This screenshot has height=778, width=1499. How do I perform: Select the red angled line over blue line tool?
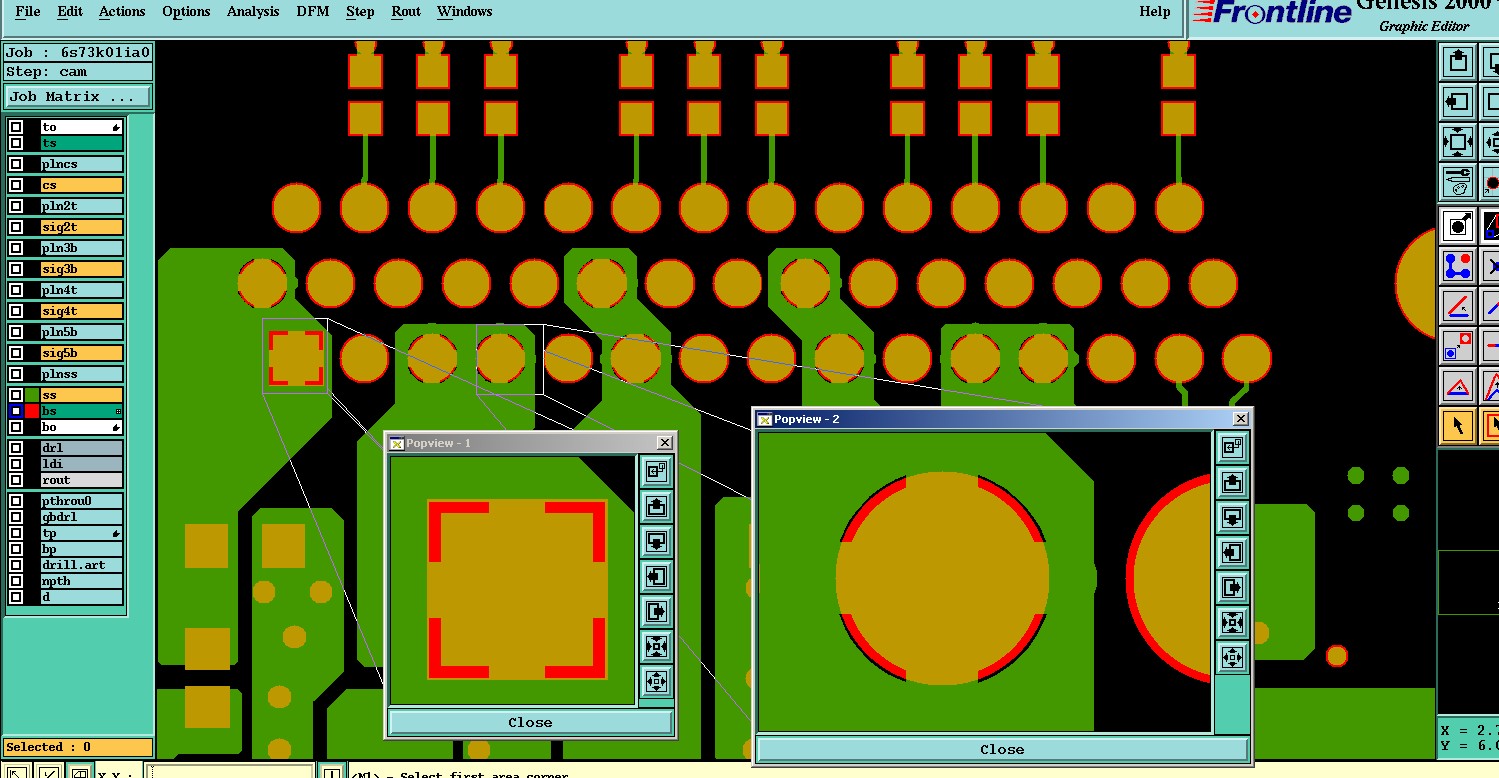pyautogui.click(x=1458, y=306)
